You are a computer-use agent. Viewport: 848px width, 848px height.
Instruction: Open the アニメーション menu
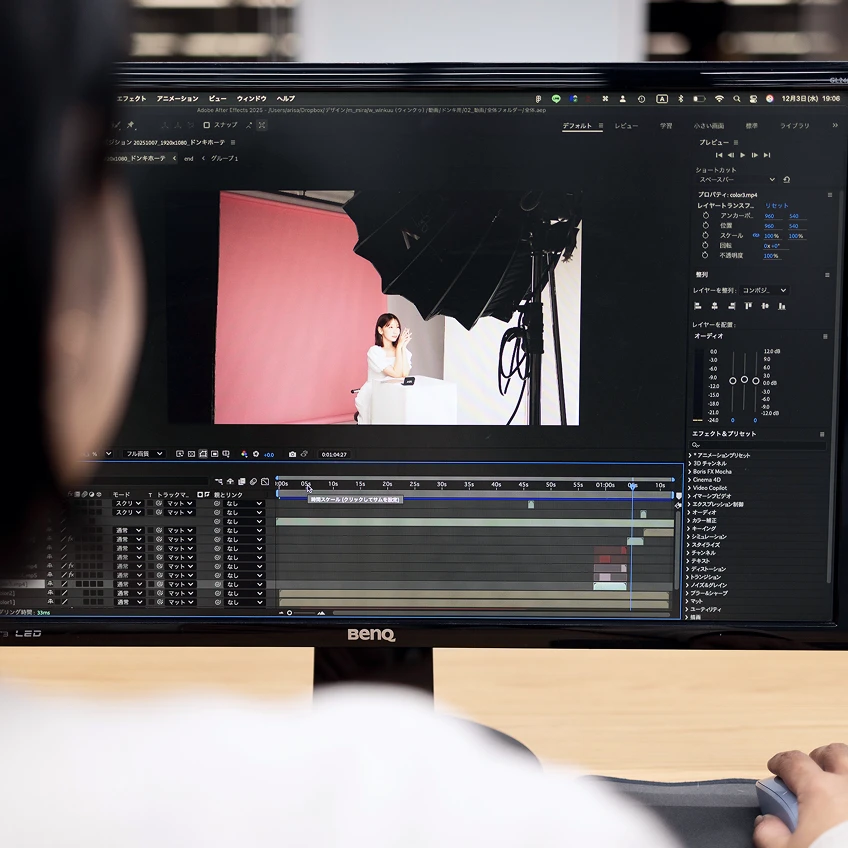pyautogui.click(x=177, y=99)
